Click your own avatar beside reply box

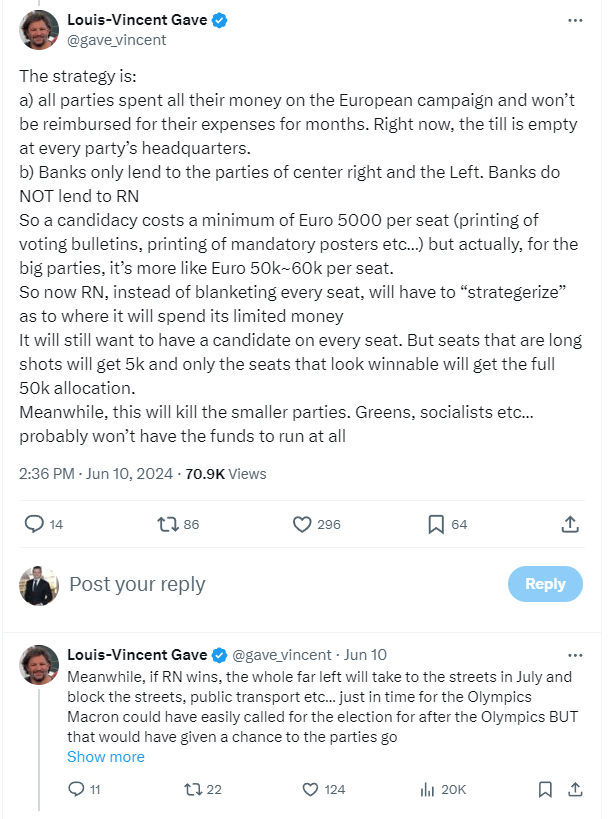pos(39,585)
